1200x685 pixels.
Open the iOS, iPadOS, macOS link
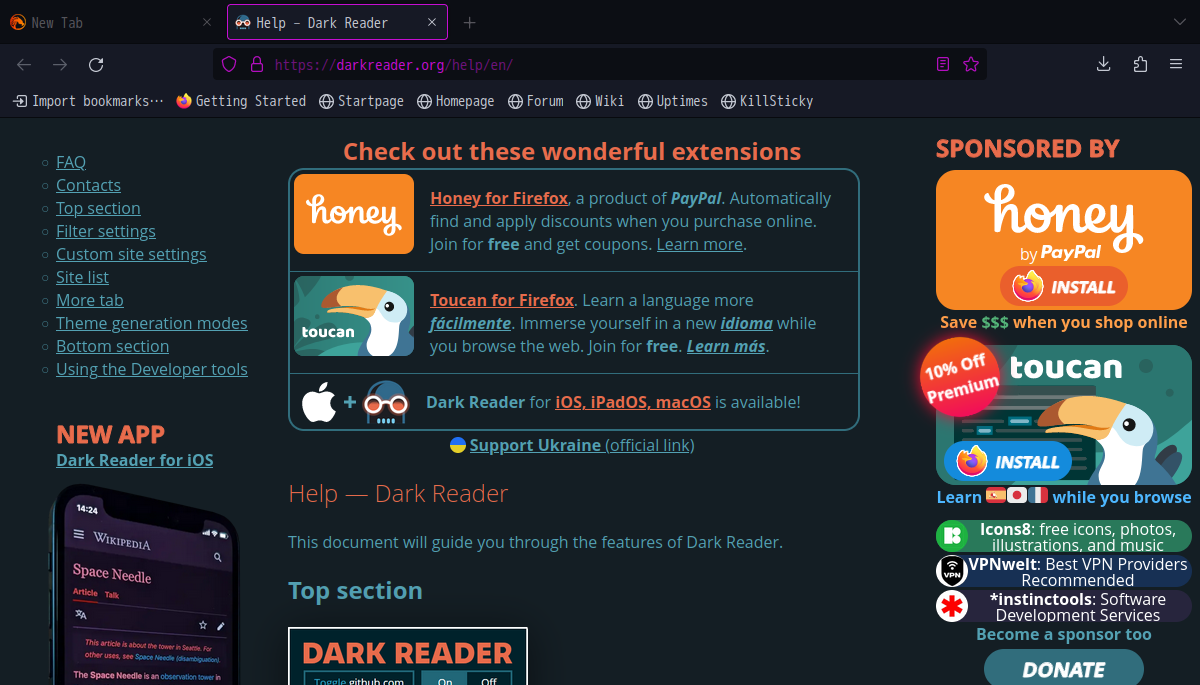[633, 402]
